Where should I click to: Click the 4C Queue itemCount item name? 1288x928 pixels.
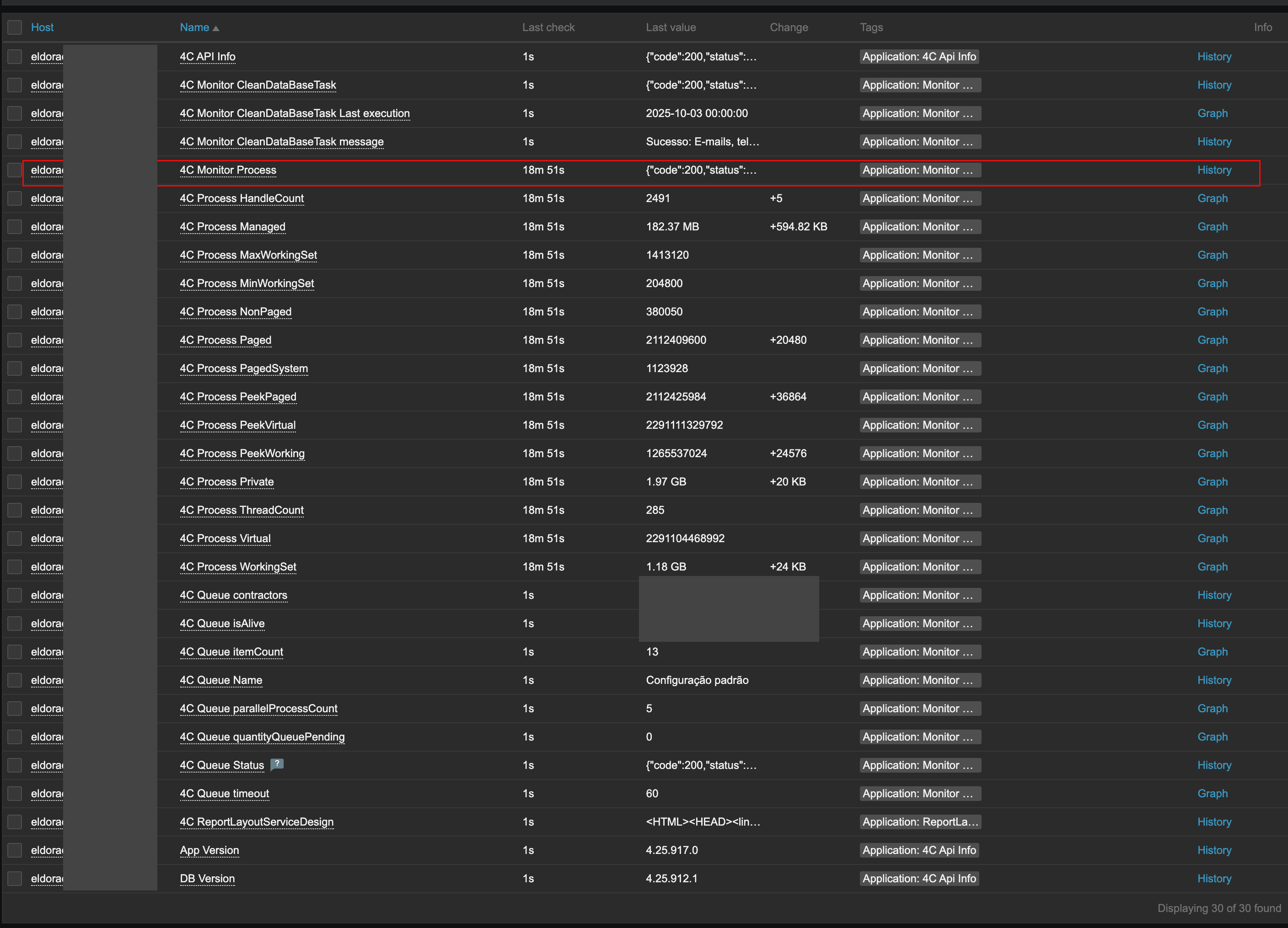coord(231,651)
